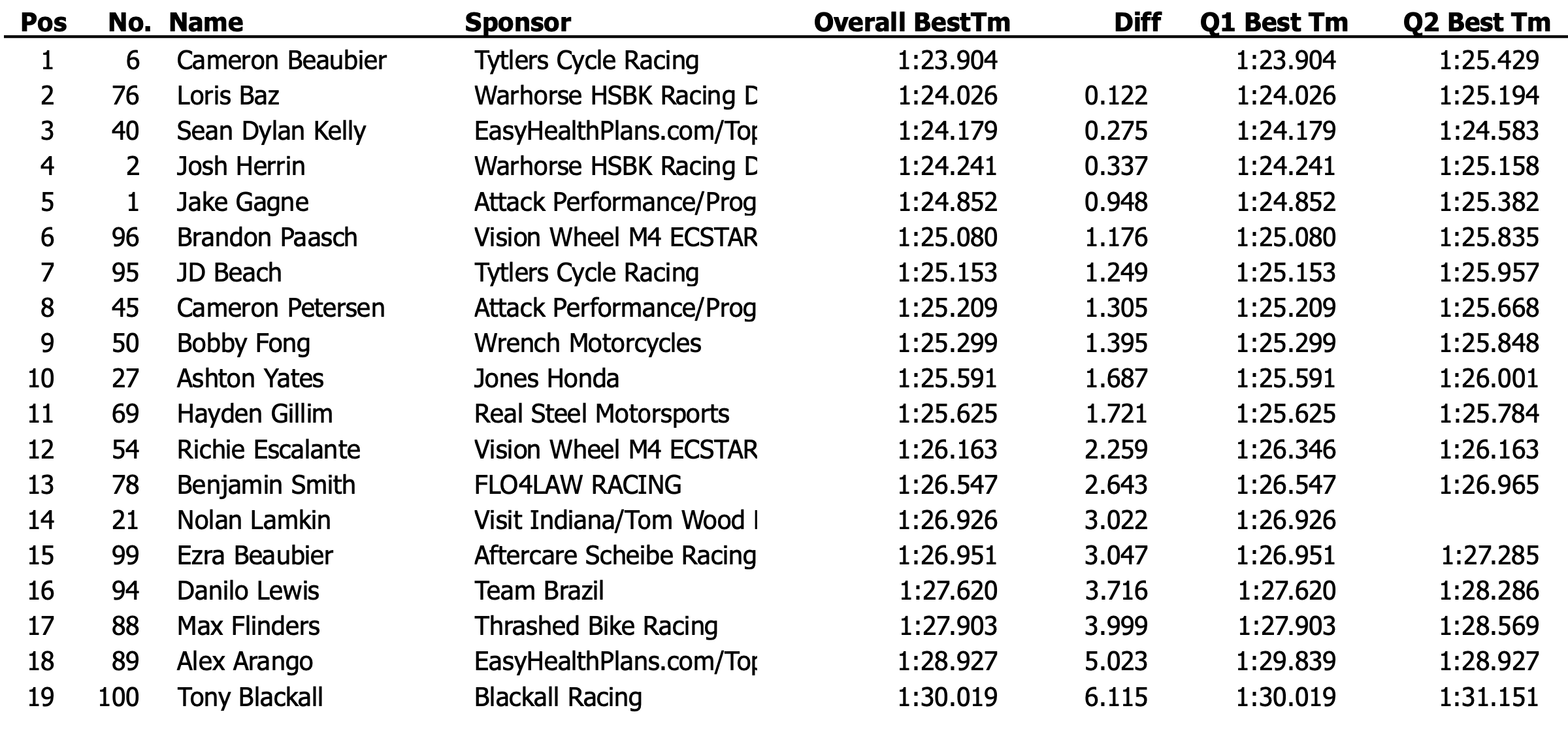The image size is (1568, 729).
Task: Click the Name column header
Action: point(206,23)
